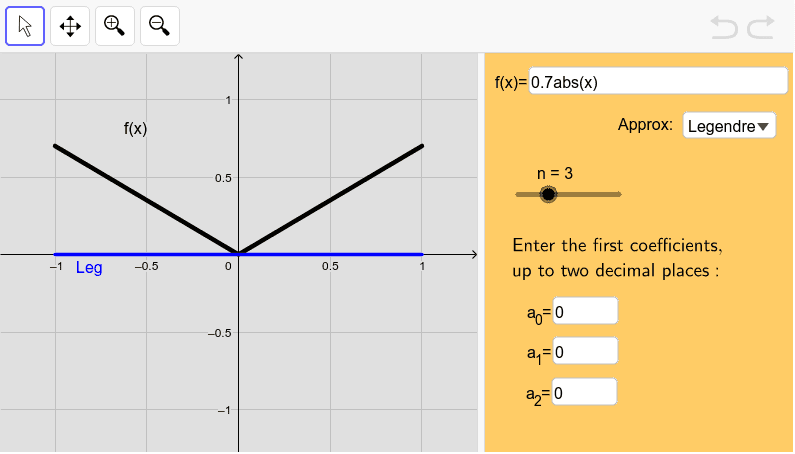Open the Approx Legendre dropdown
This screenshot has height=454, width=795.
click(x=729, y=125)
